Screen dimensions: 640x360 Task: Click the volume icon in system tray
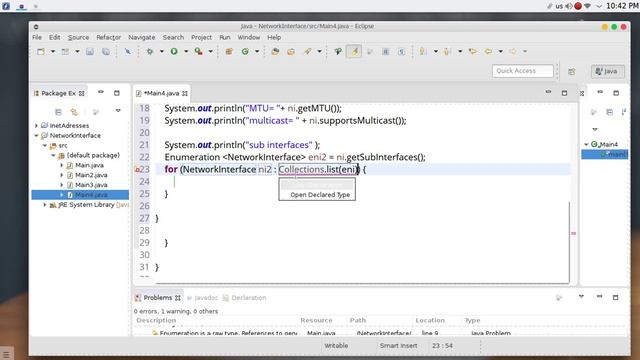tap(569, 6)
